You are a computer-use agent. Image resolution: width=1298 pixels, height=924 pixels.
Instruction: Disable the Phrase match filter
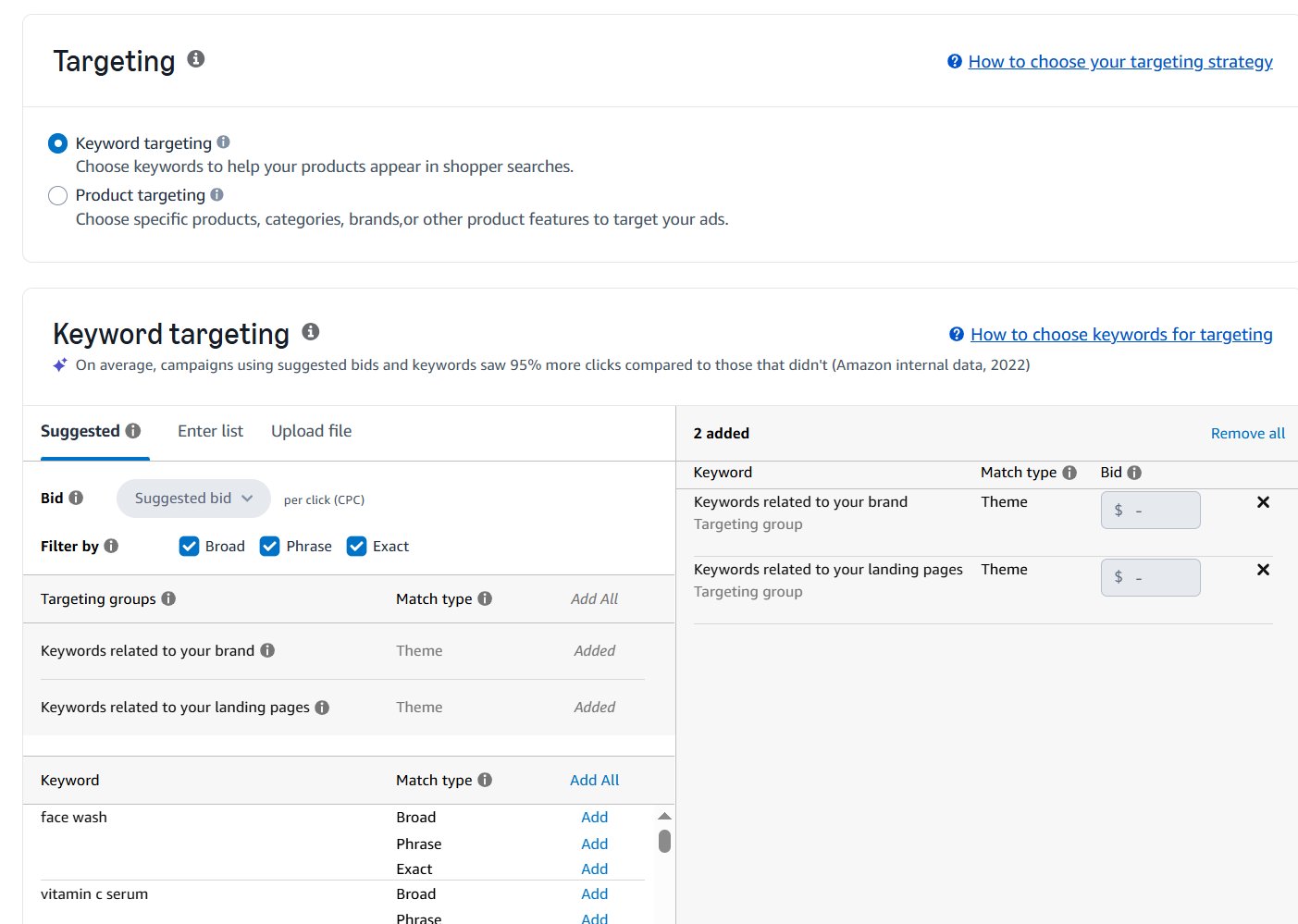point(269,546)
